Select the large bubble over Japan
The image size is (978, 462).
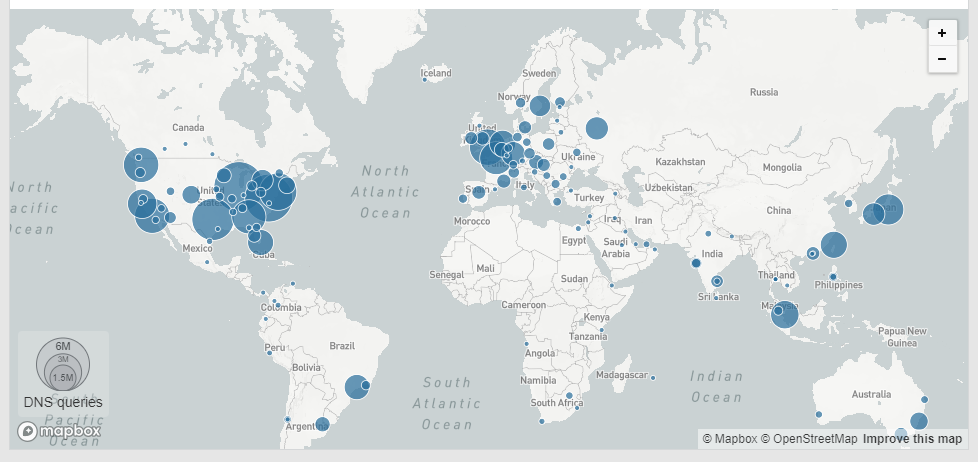pyautogui.click(x=887, y=209)
